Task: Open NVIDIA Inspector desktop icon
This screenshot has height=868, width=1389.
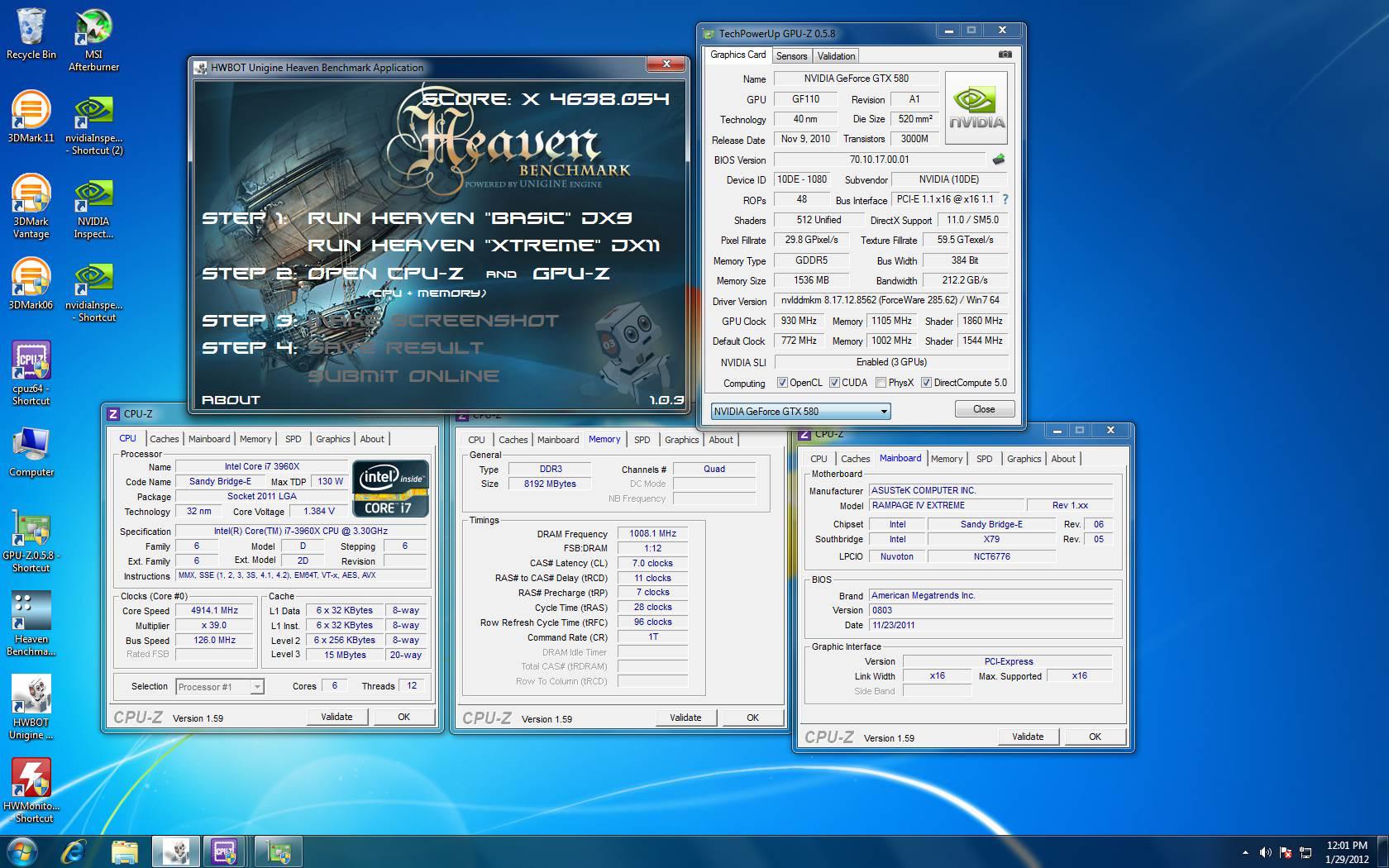Action: (93, 207)
